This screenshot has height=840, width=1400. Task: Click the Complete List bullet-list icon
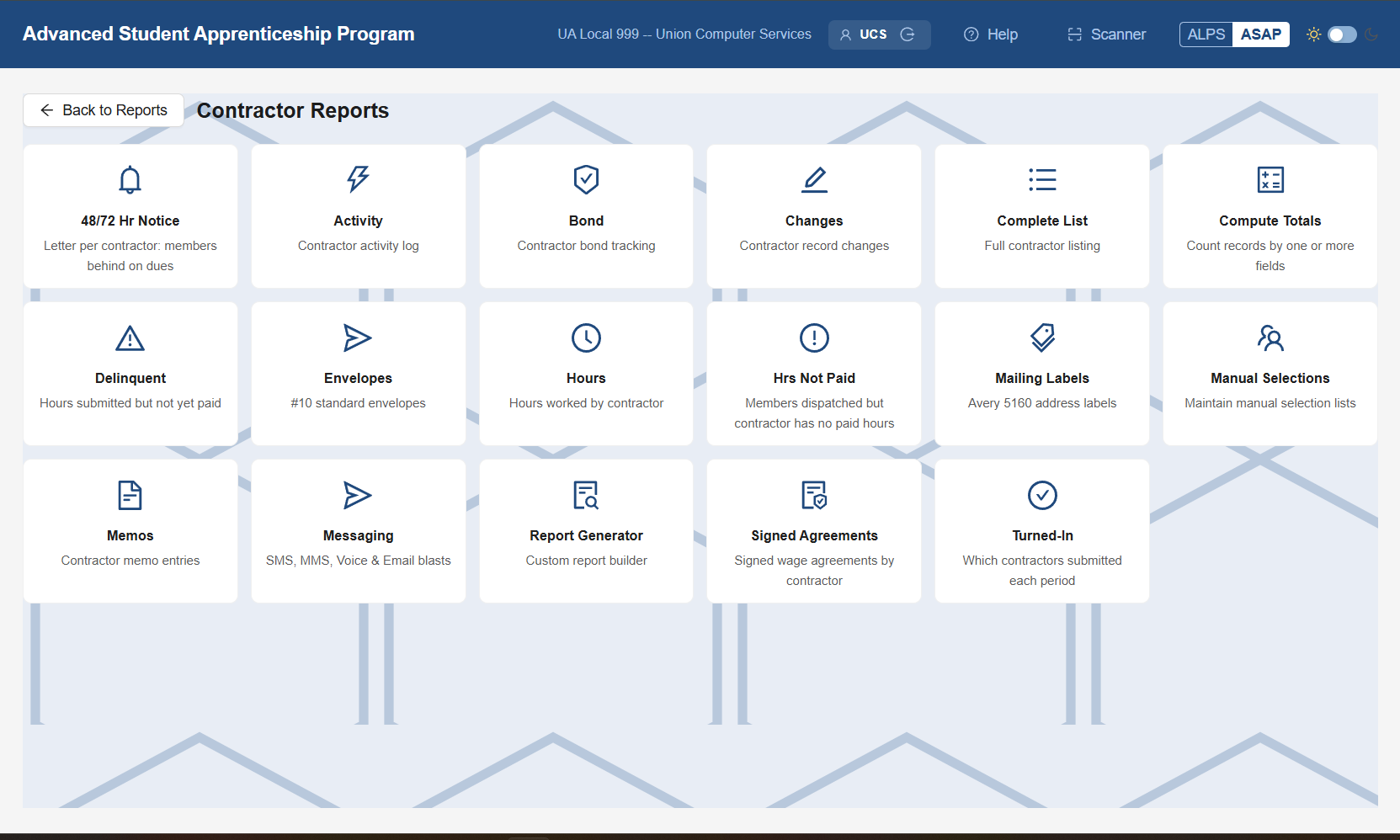(x=1042, y=179)
